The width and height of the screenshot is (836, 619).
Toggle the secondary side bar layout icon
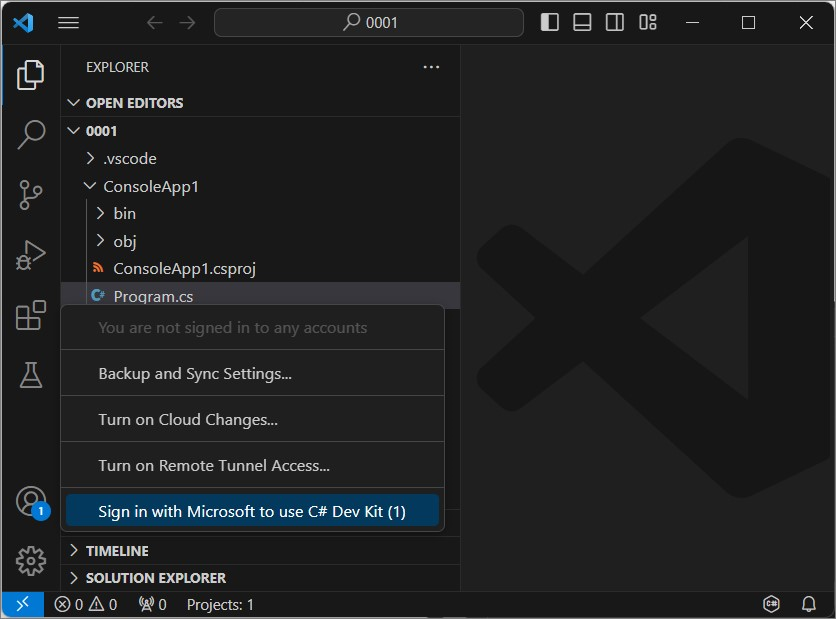pos(615,22)
